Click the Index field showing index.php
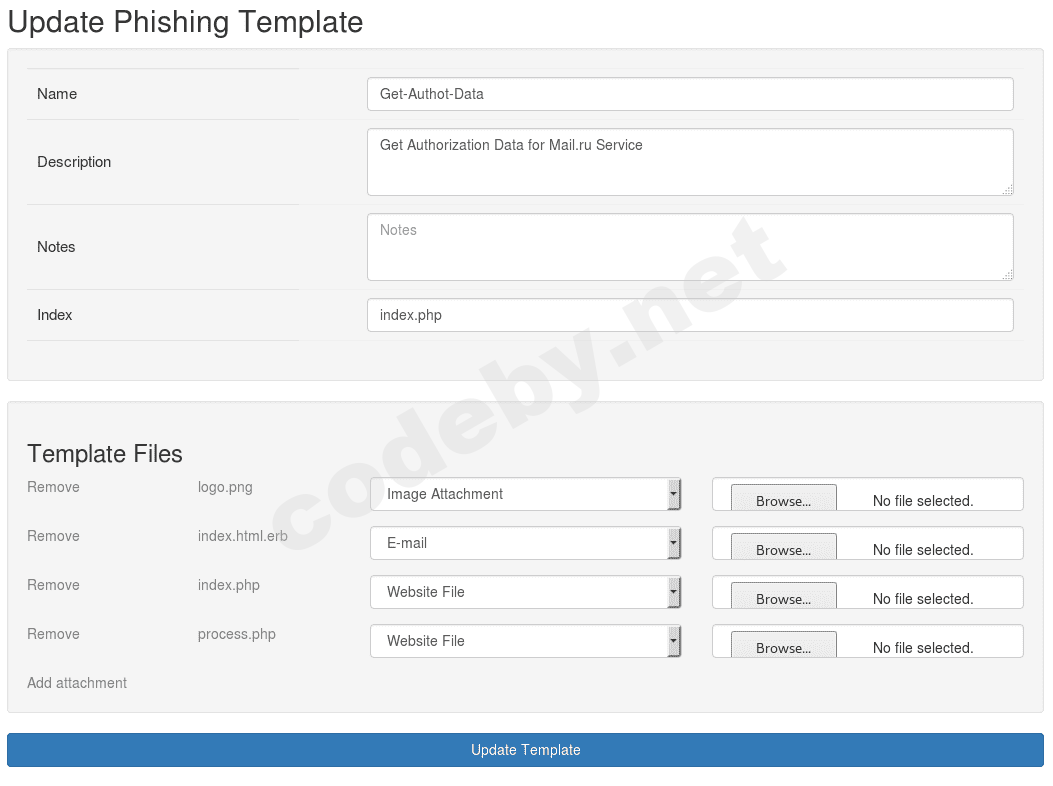This screenshot has width=1053, height=786. click(690, 315)
